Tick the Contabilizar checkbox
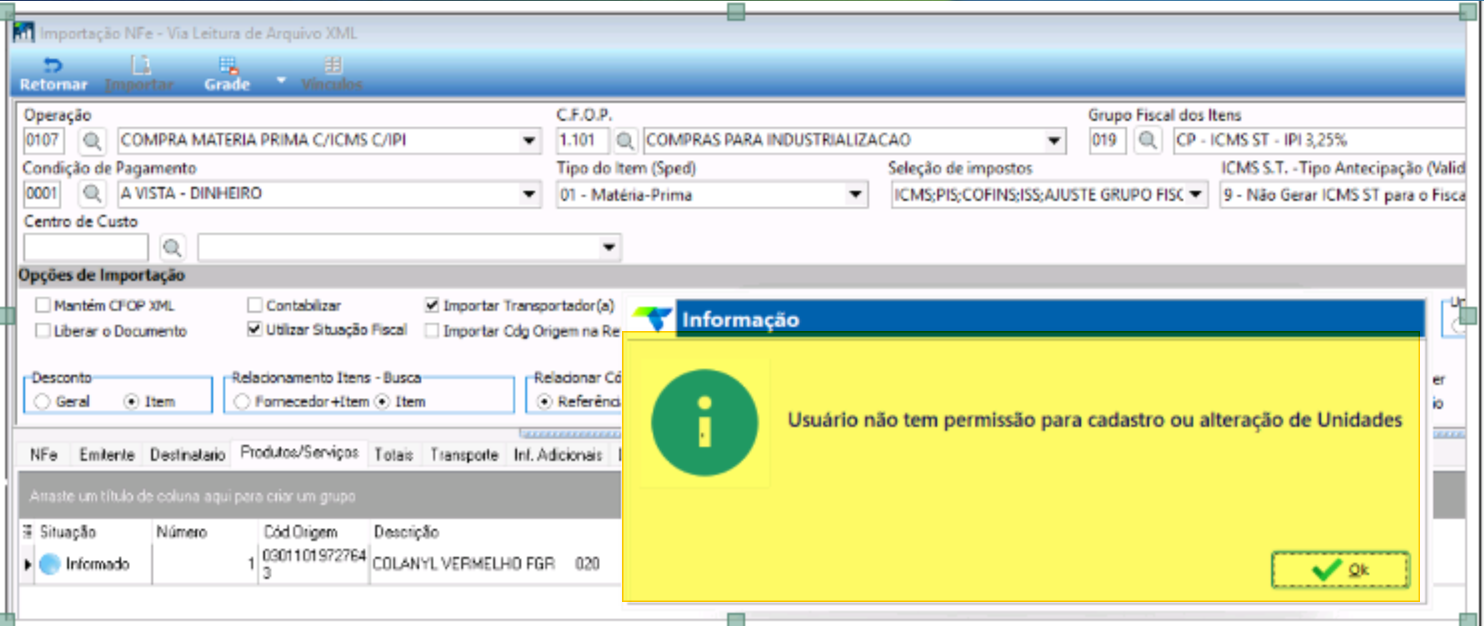This screenshot has width=1484, height=626. pyautogui.click(x=255, y=306)
